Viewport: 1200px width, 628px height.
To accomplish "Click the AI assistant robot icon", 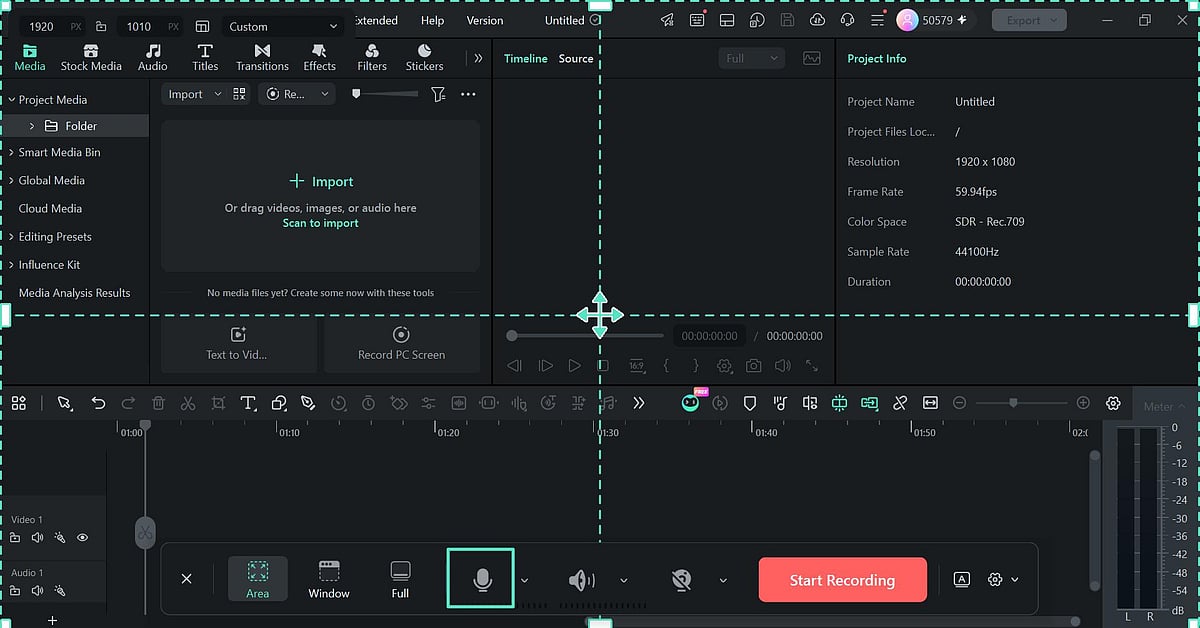I will (x=690, y=403).
